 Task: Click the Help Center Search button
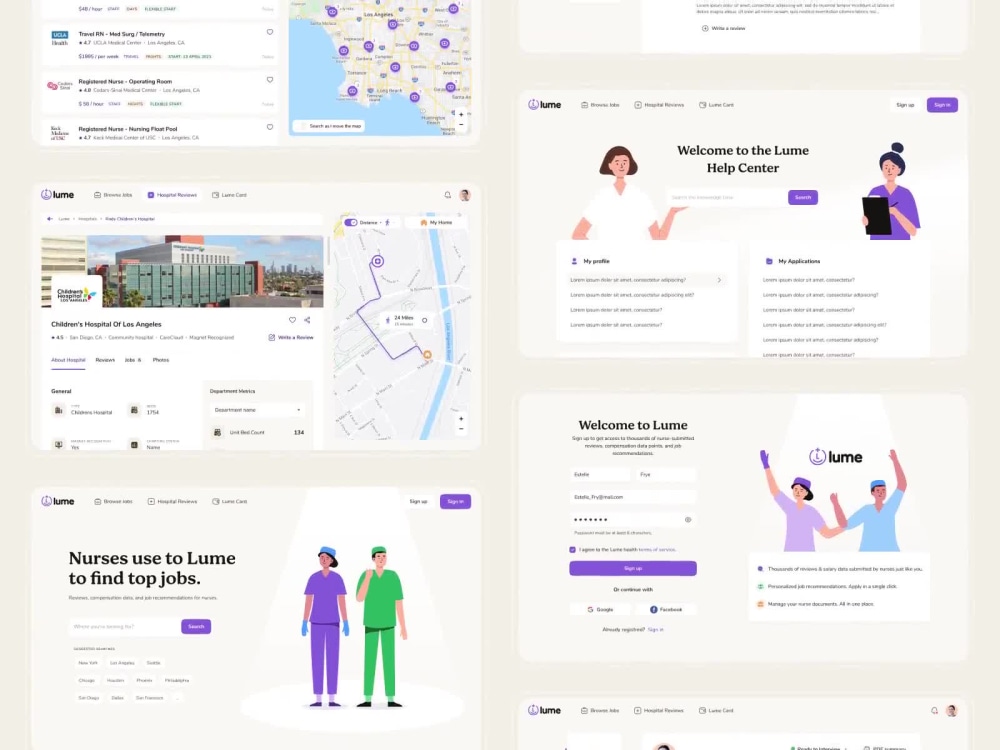(803, 198)
